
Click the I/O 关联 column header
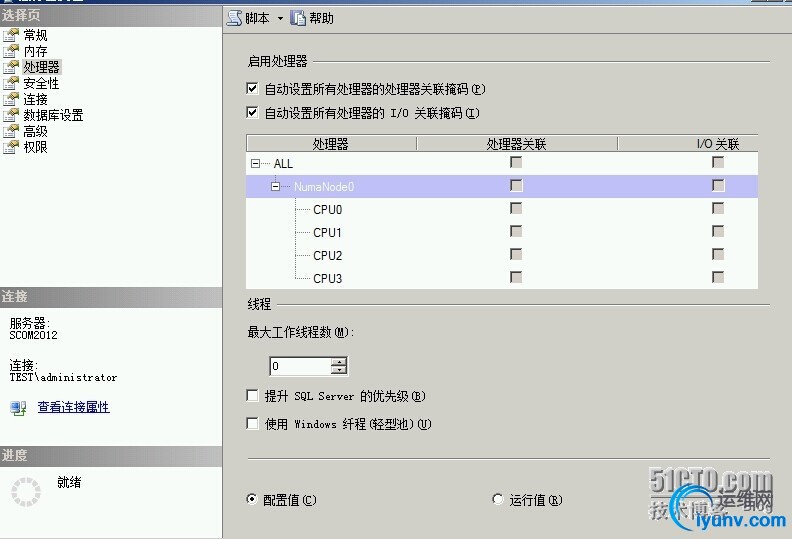coord(688,144)
